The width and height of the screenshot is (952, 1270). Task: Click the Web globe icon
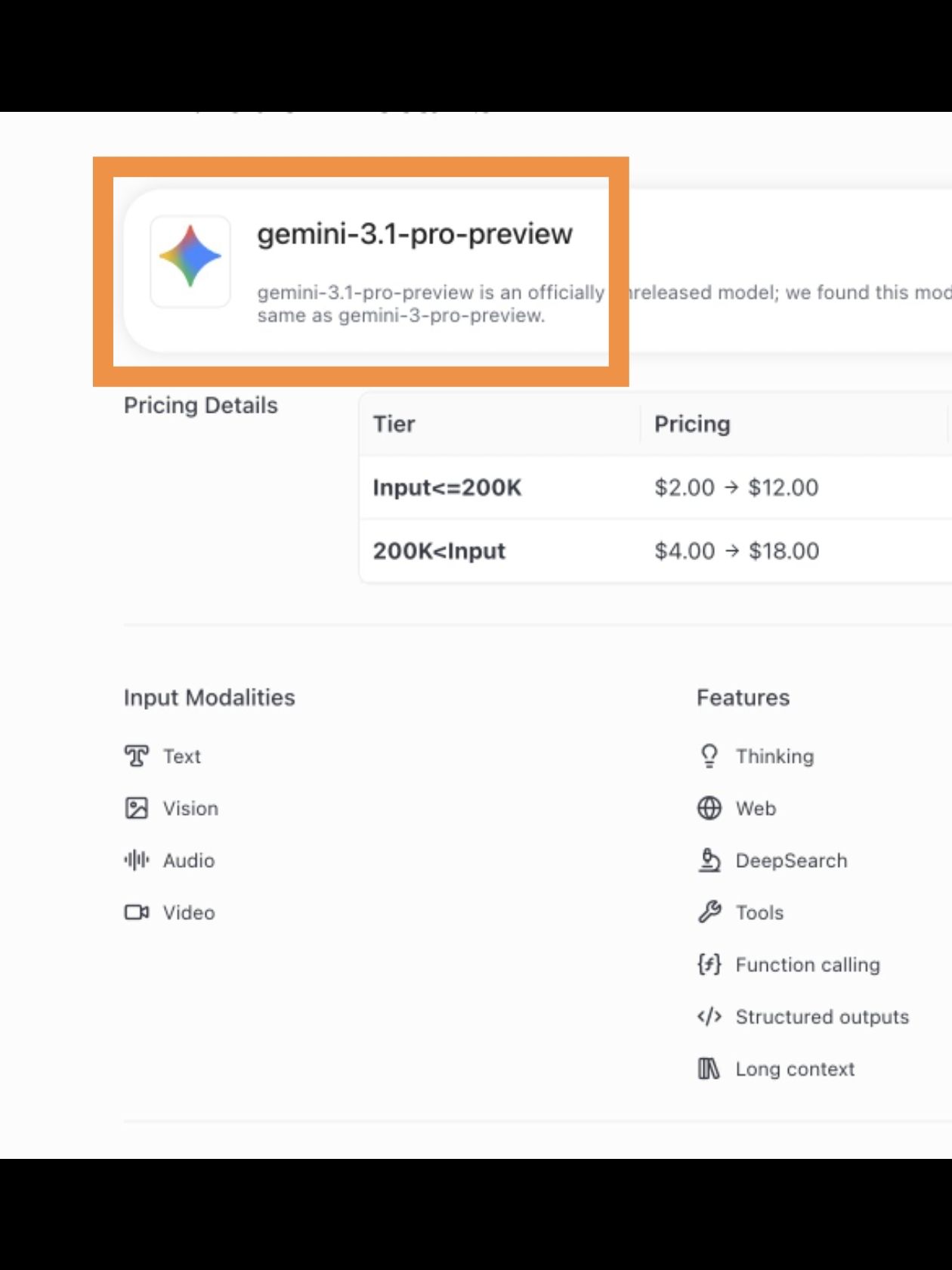(x=709, y=808)
